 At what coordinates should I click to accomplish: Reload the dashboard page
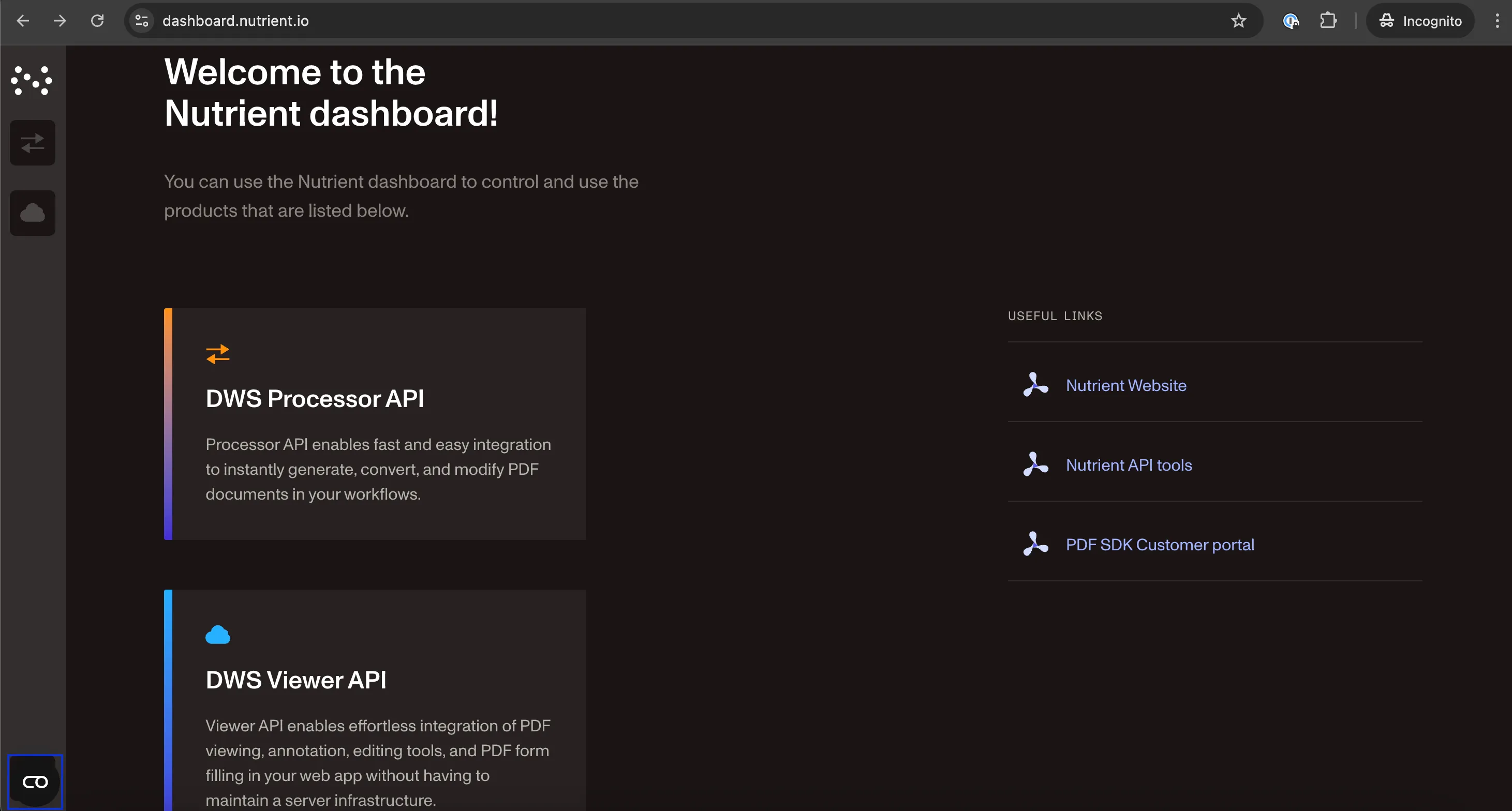(x=97, y=21)
